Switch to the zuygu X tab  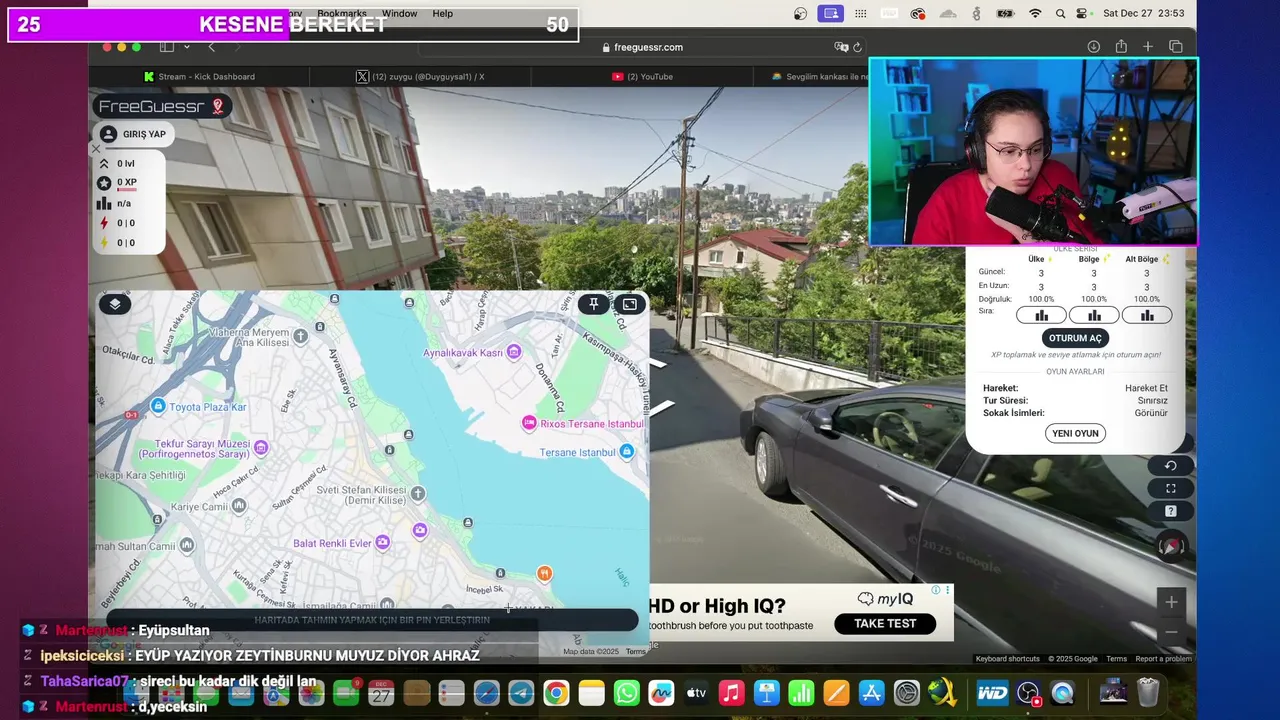(420, 76)
